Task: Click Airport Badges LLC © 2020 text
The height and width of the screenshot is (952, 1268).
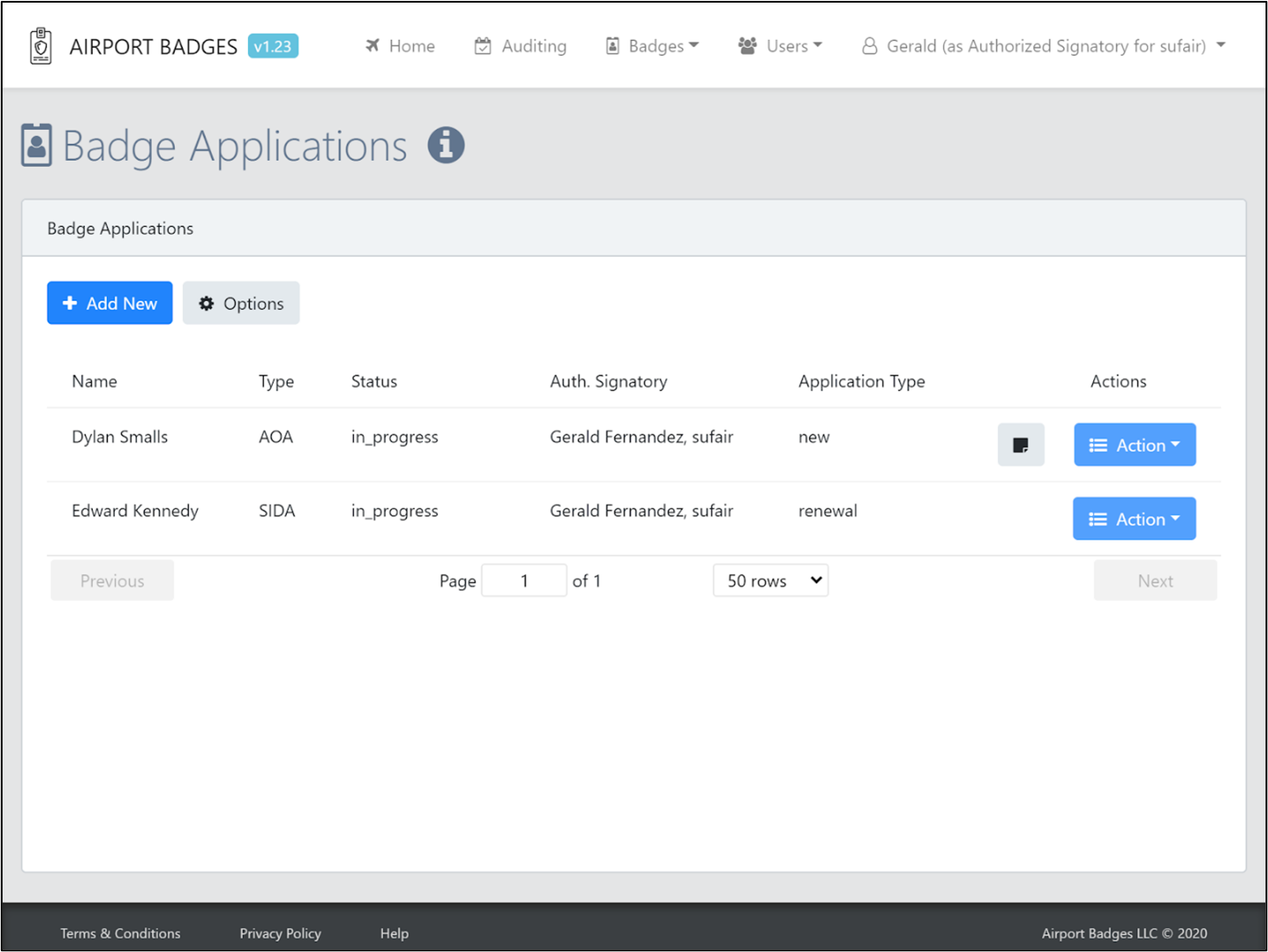Action: (x=1124, y=933)
